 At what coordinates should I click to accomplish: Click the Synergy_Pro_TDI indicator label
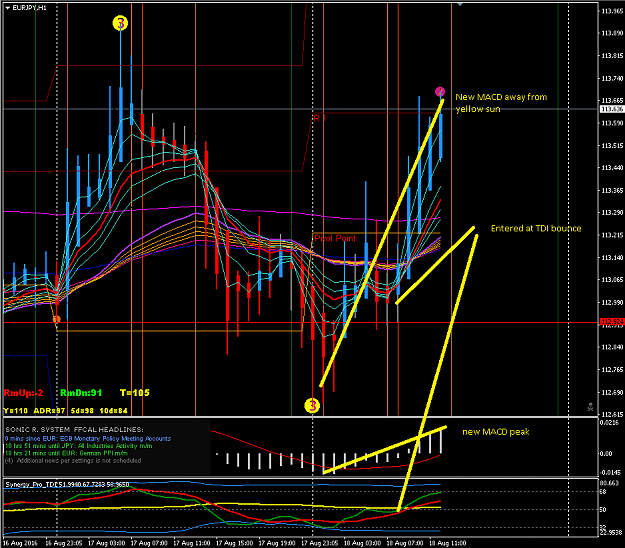click(x=67, y=485)
